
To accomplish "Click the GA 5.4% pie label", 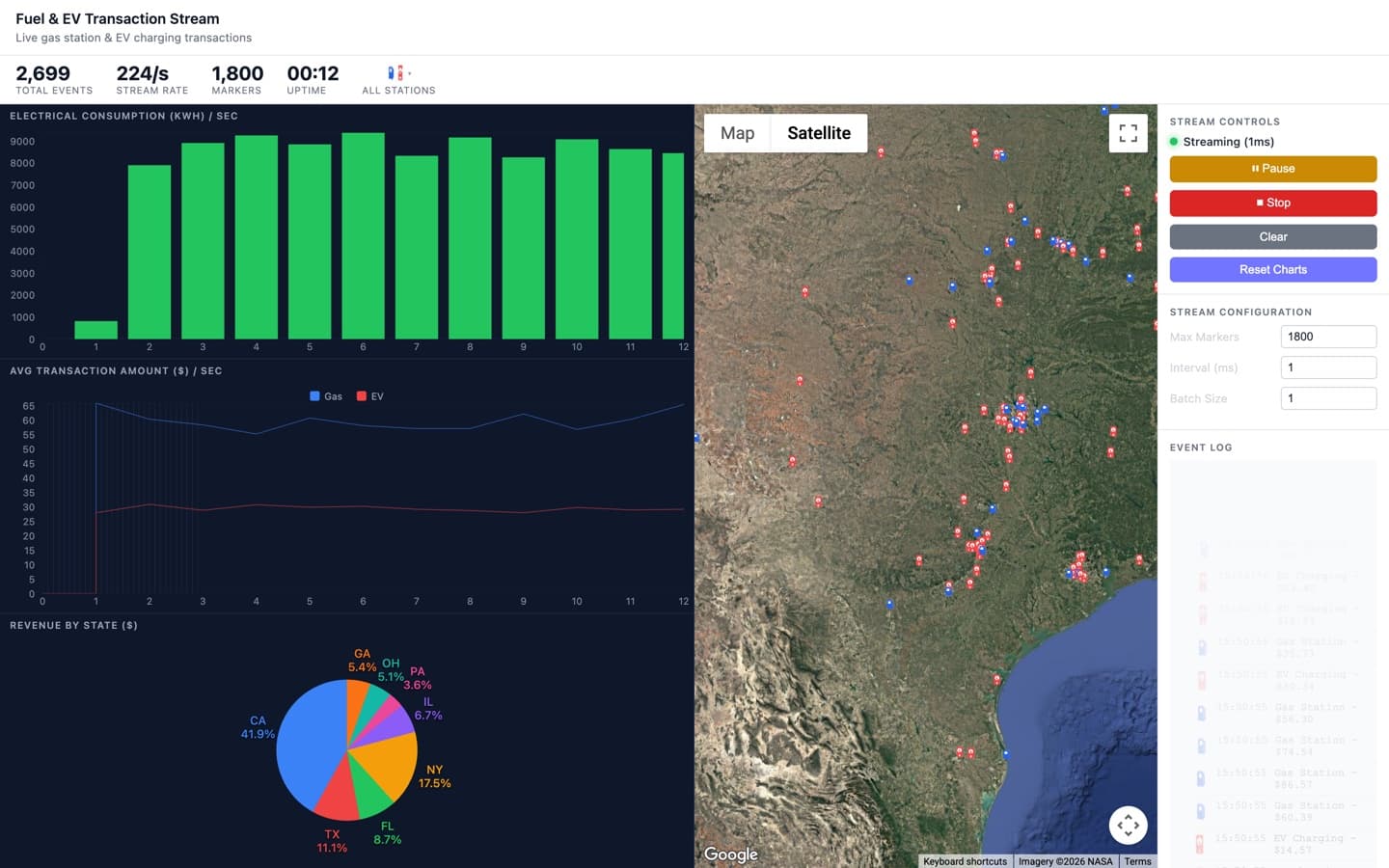I will click(363, 661).
